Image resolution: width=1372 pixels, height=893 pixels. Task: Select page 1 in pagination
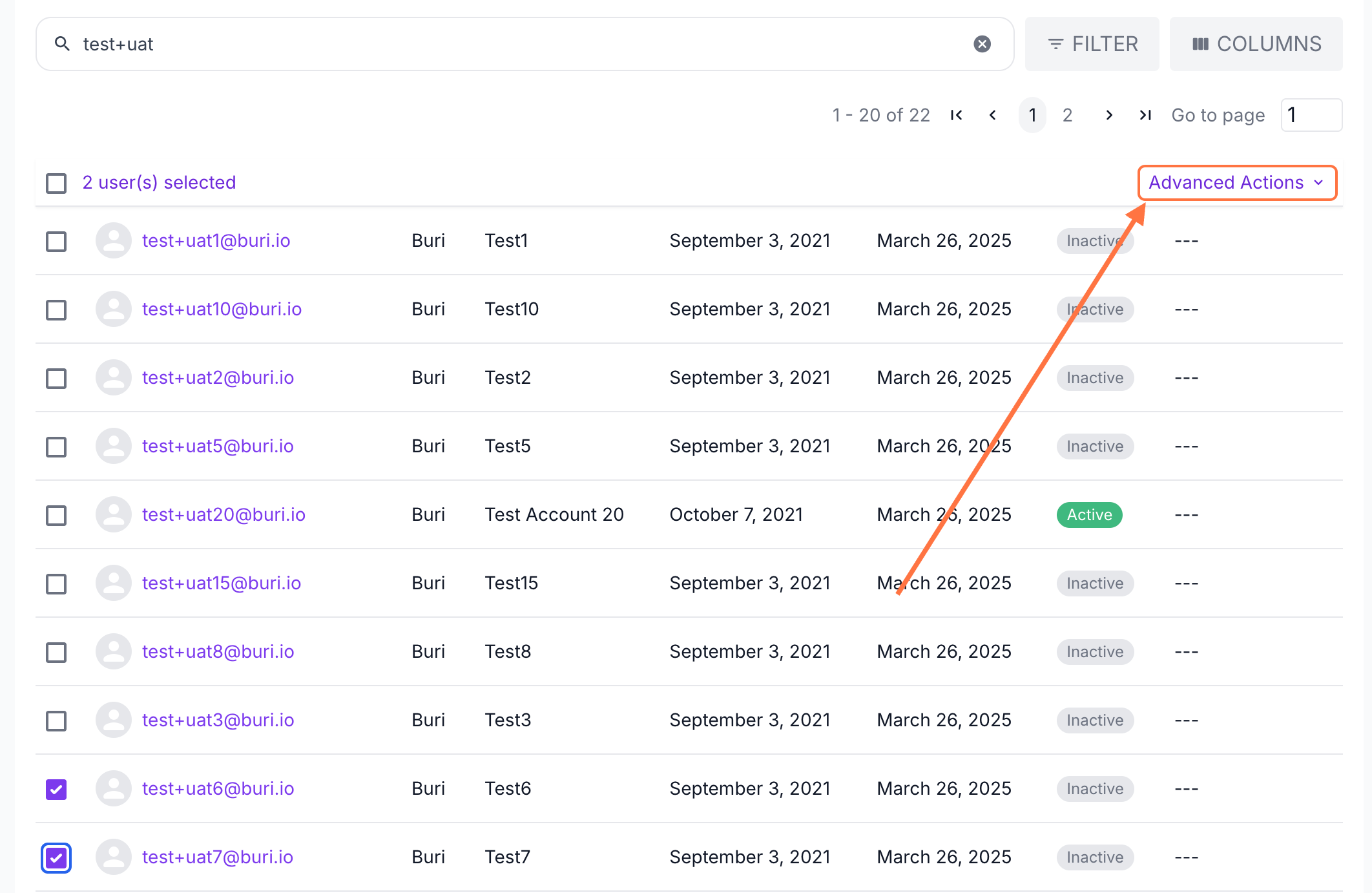pyautogui.click(x=1032, y=115)
